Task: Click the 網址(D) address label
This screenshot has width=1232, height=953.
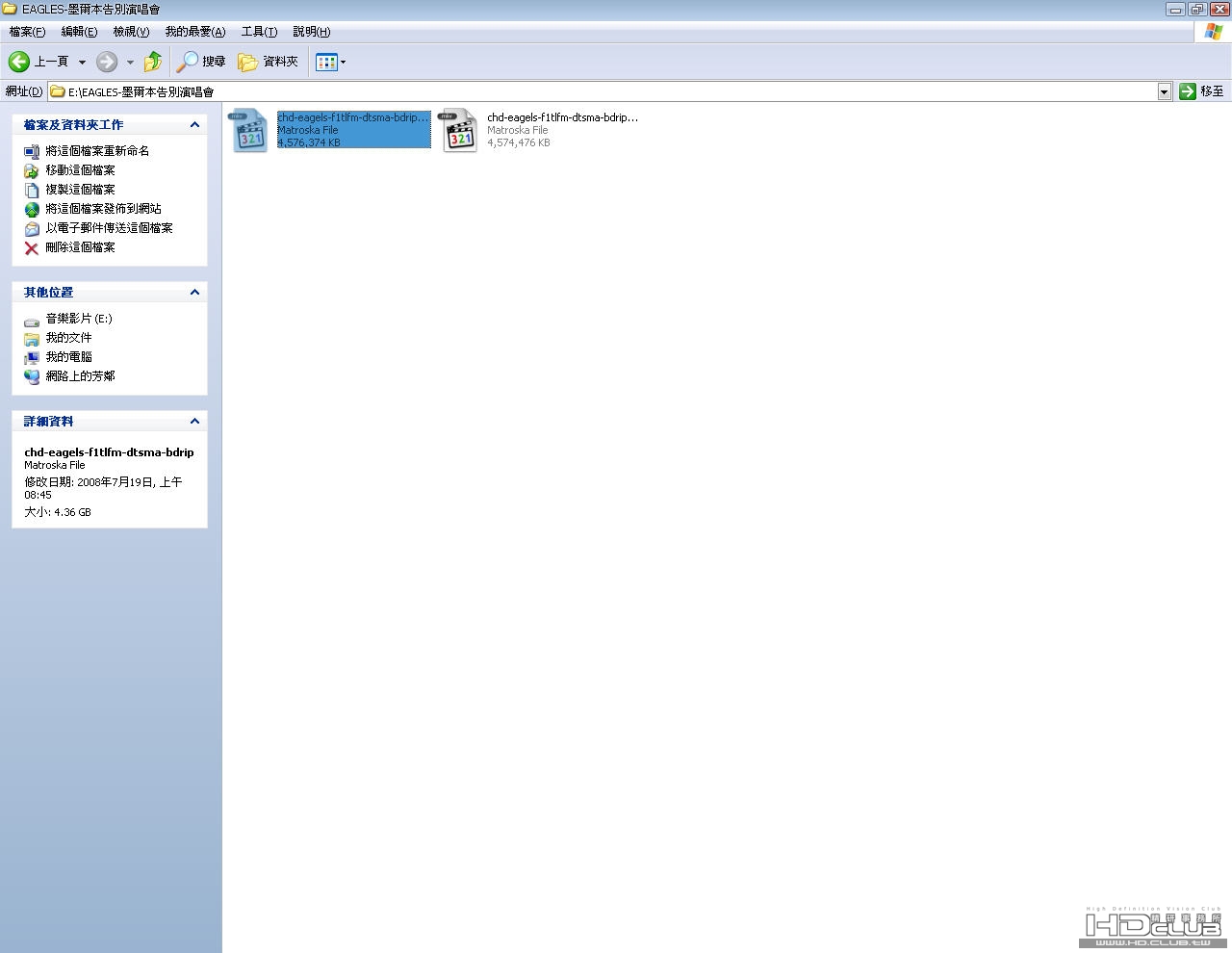Action: [24, 91]
